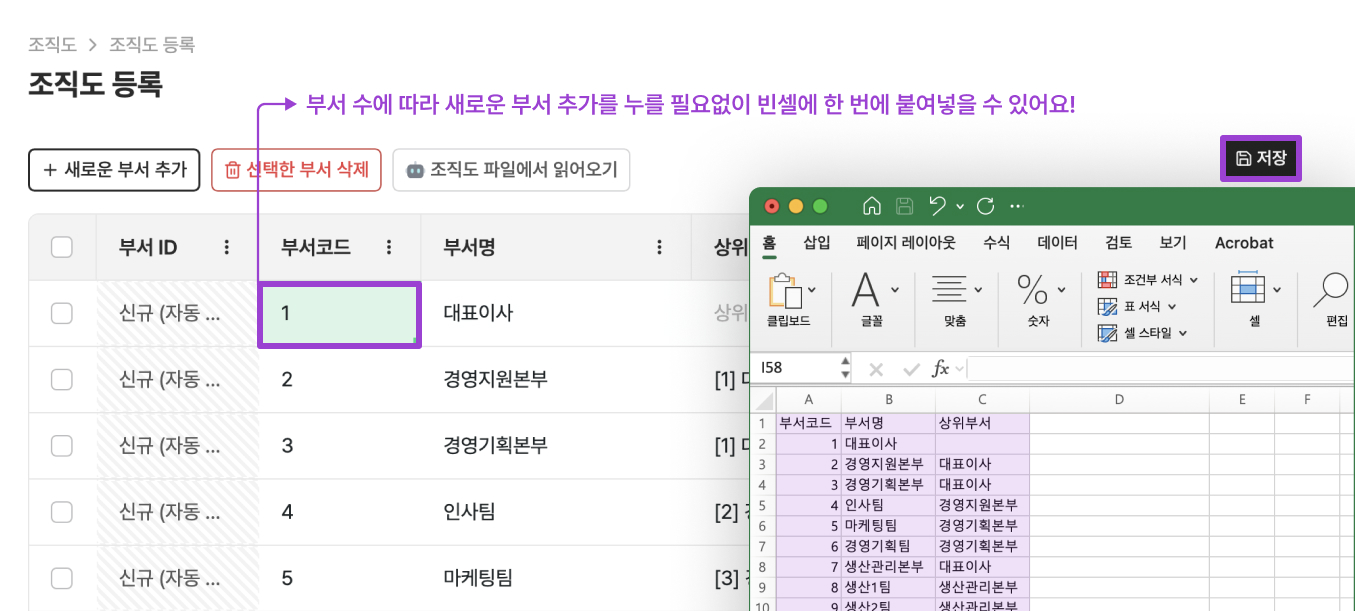The width and height of the screenshot is (1355, 611).
Task: Switch to the 데이터 ribbon tab
Action: 1056,242
